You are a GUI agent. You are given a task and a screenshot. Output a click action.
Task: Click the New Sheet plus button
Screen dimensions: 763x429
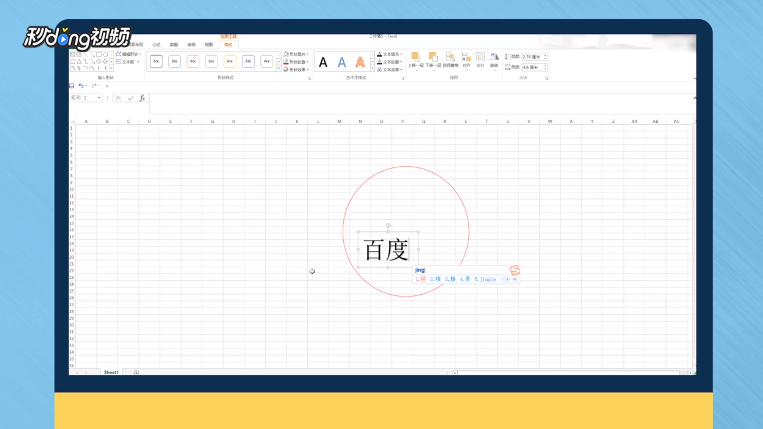click(x=136, y=373)
